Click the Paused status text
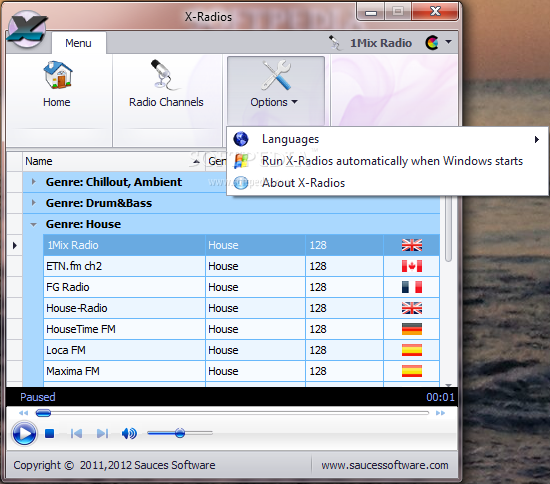Image resolution: width=550 pixels, height=484 pixels. coord(38,397)
